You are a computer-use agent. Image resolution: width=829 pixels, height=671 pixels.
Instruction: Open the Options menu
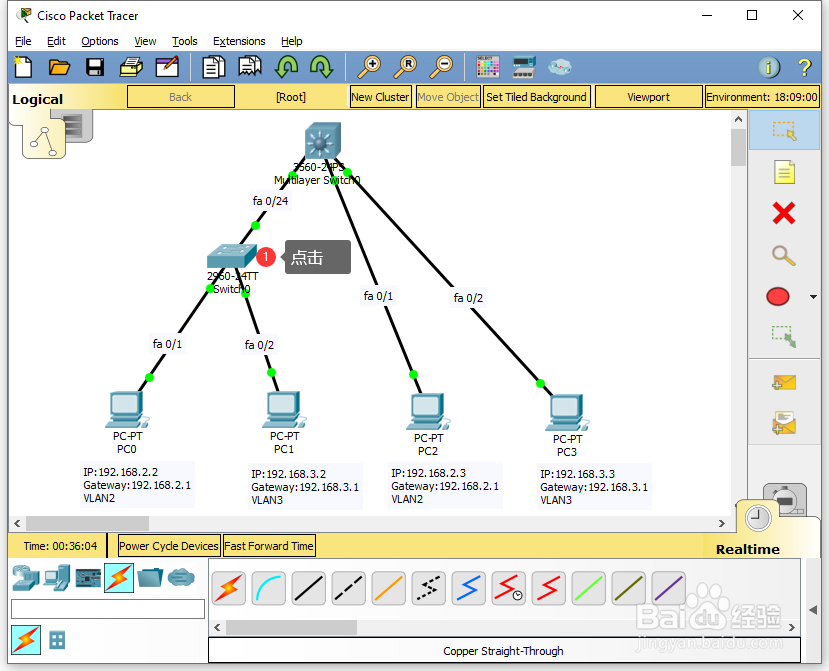click(x=100, y=41)
